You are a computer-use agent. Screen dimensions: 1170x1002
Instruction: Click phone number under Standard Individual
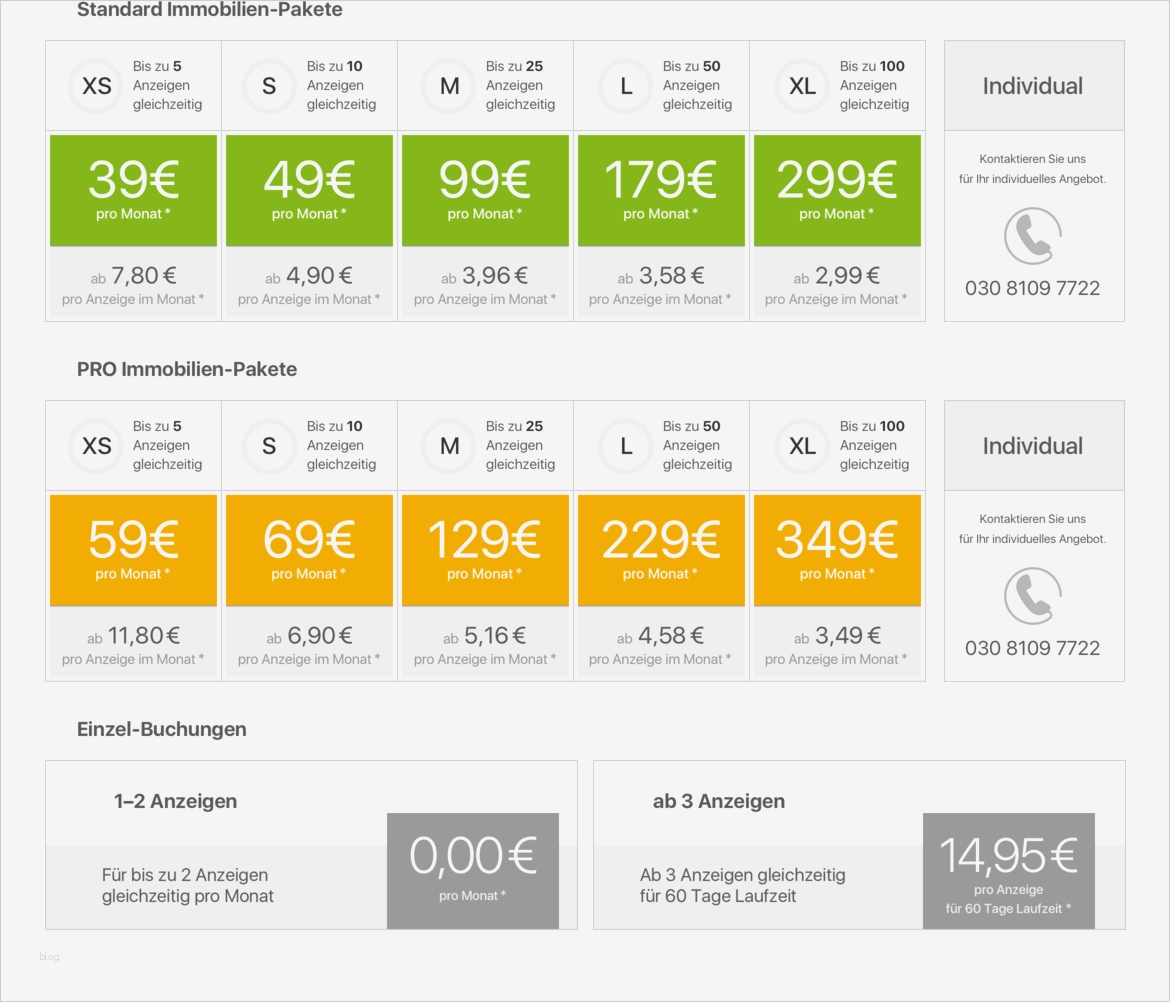(1033, 288)
